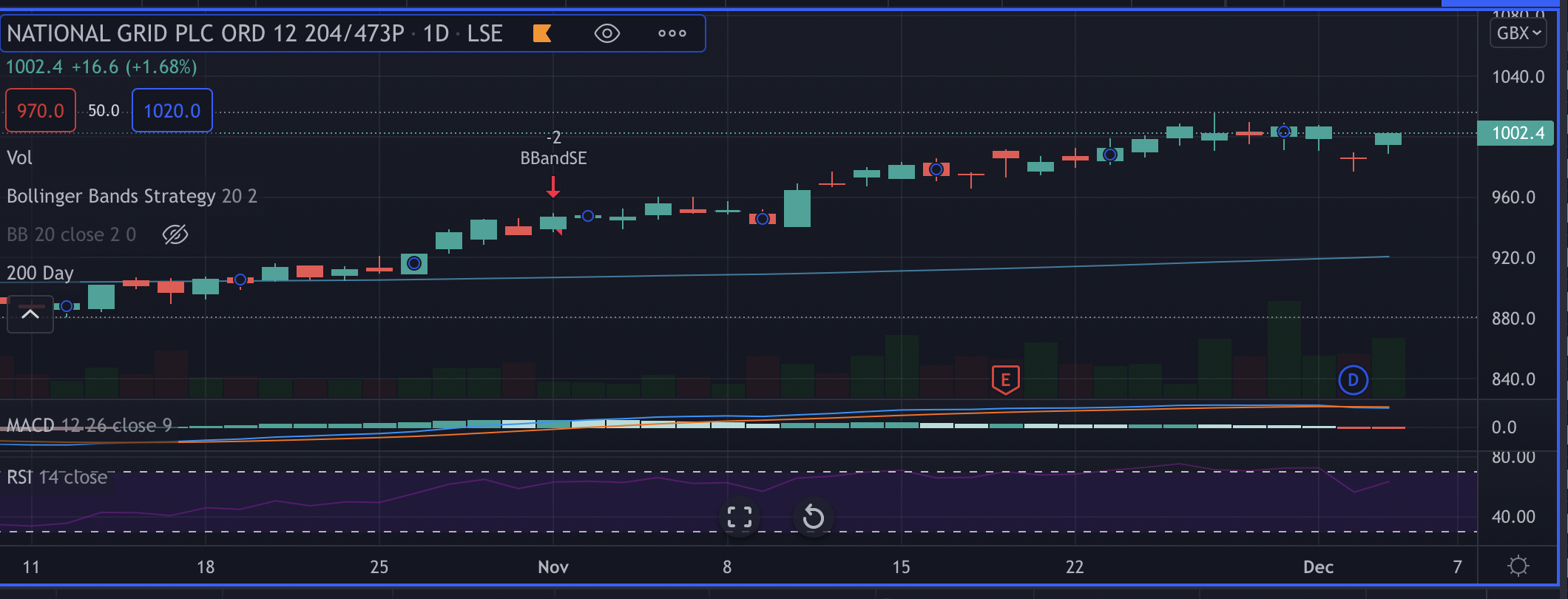The image size is (1568, 599).
Task: Click the 920.0 price scale label
Action: pos(1513,258)
